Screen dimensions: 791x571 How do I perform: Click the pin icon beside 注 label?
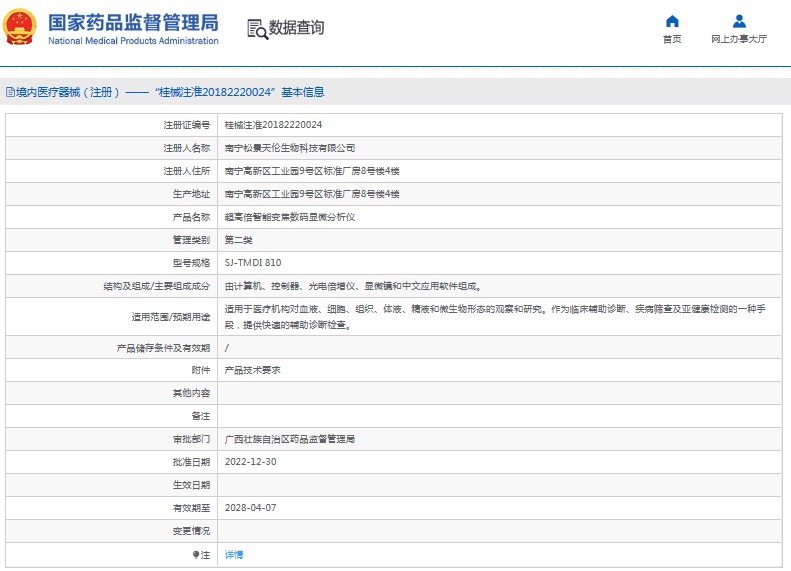196,554
